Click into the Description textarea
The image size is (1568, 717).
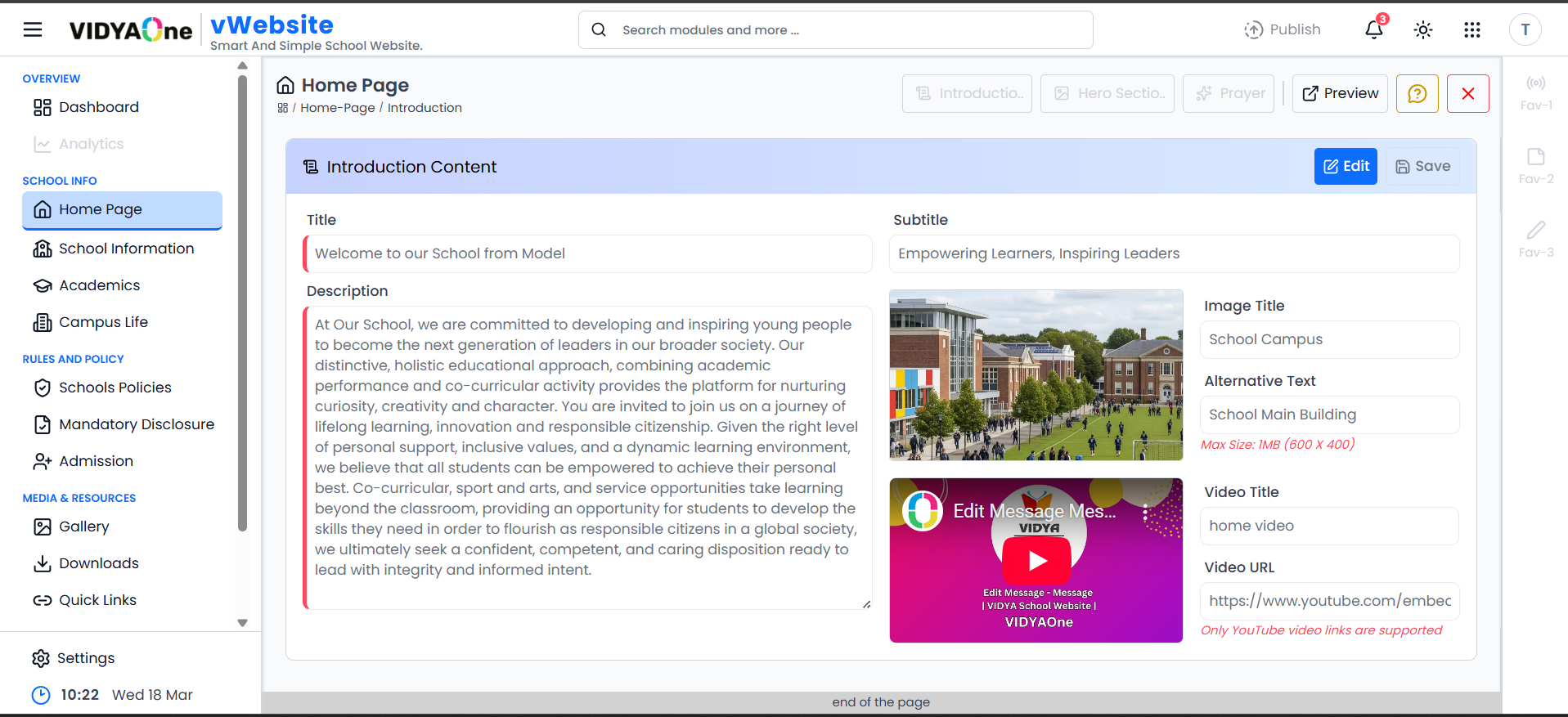coord(587,458)
